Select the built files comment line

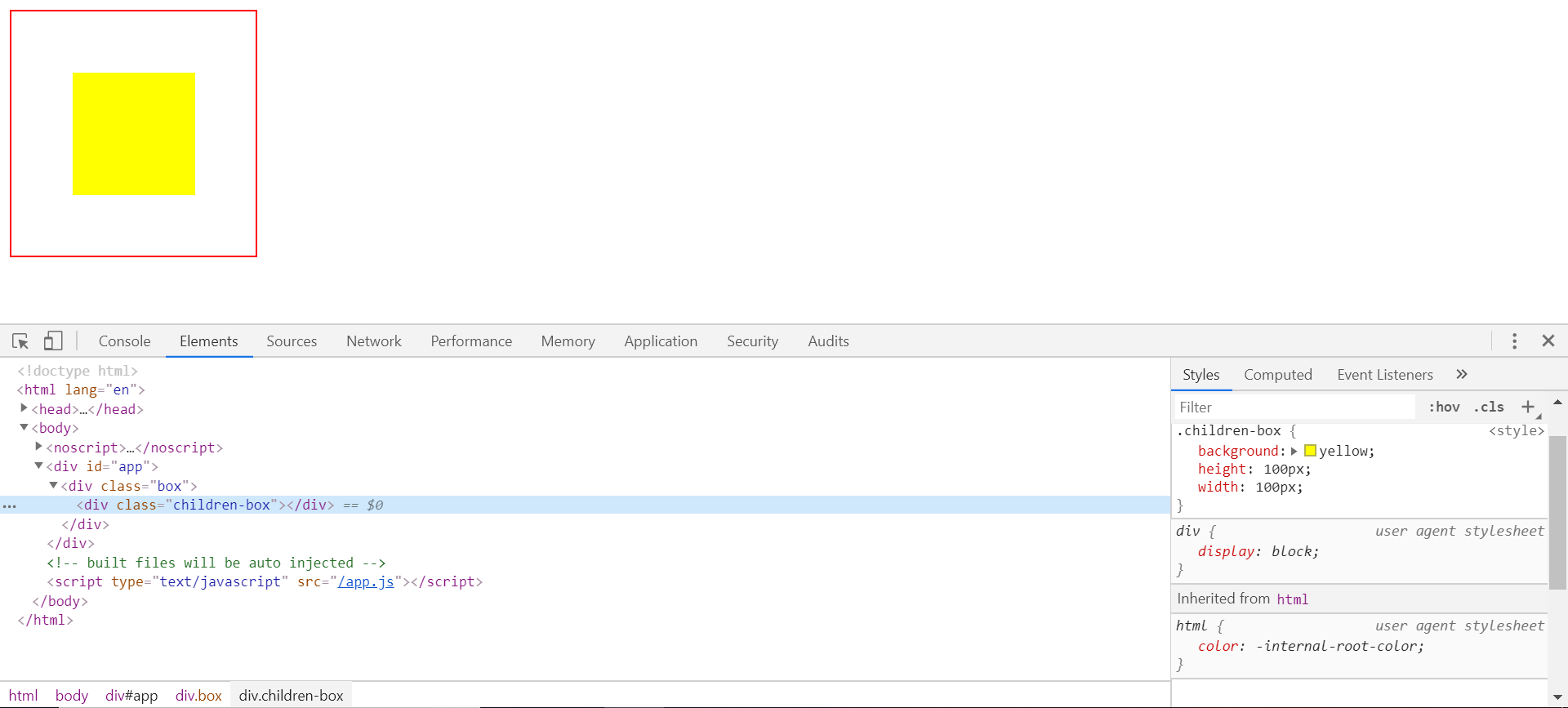216,563
